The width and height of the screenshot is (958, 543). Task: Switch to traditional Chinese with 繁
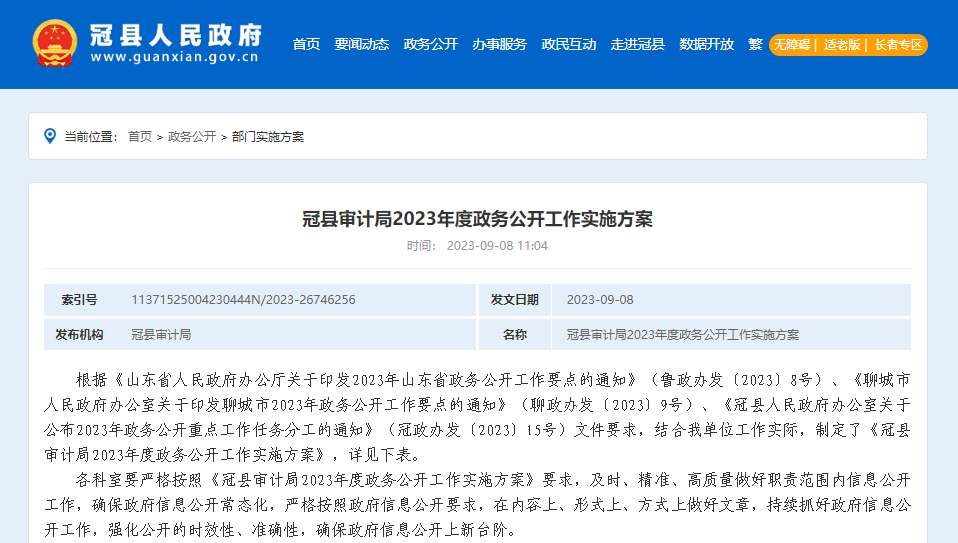755,45
